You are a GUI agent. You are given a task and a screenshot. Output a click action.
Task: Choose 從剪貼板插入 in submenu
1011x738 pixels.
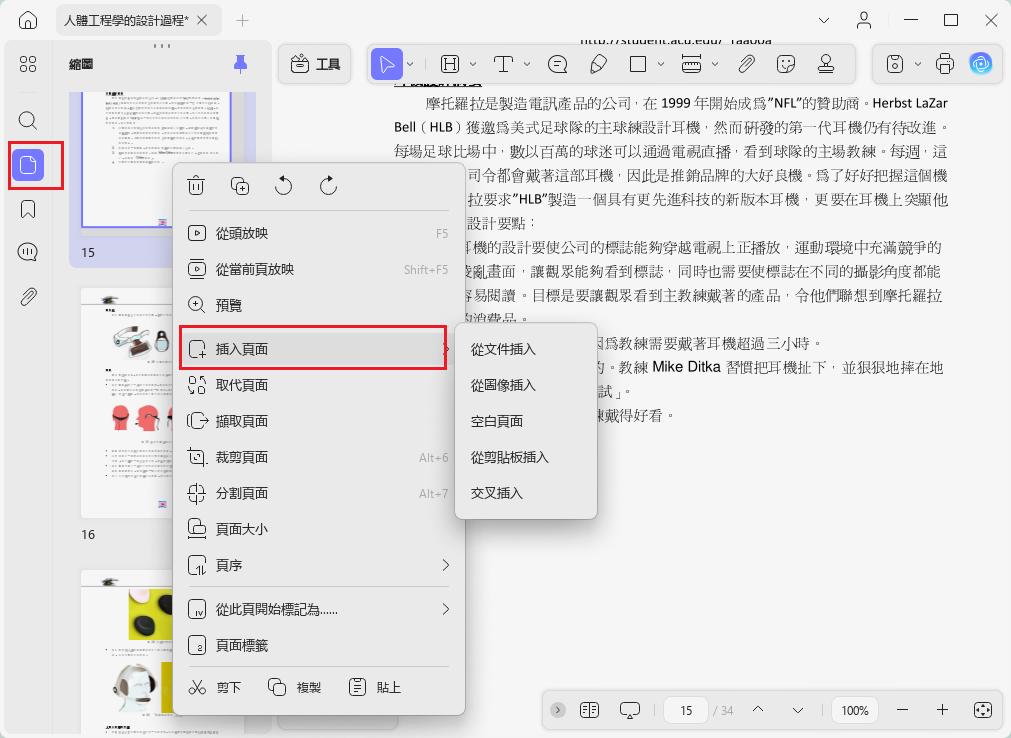tap(525, 457)
